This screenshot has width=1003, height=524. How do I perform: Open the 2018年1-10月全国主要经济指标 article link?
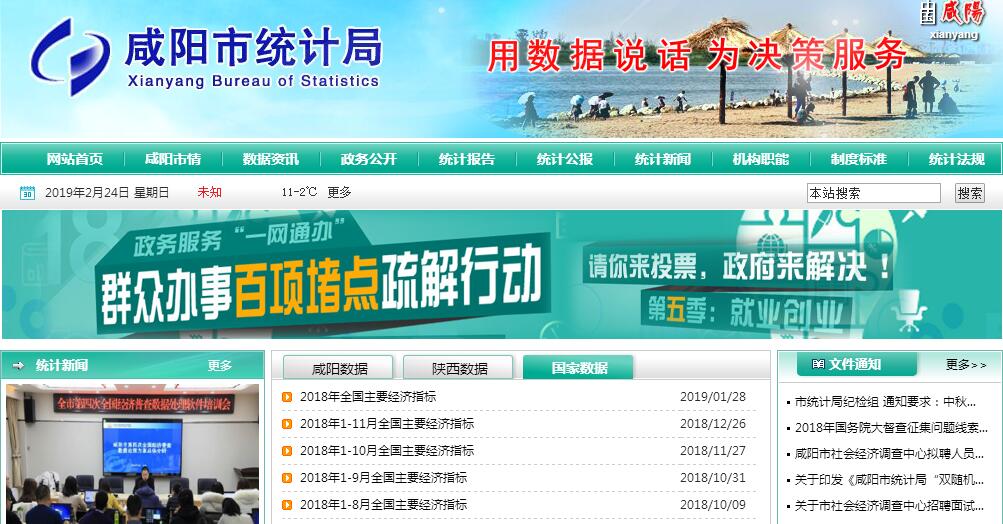386,451
